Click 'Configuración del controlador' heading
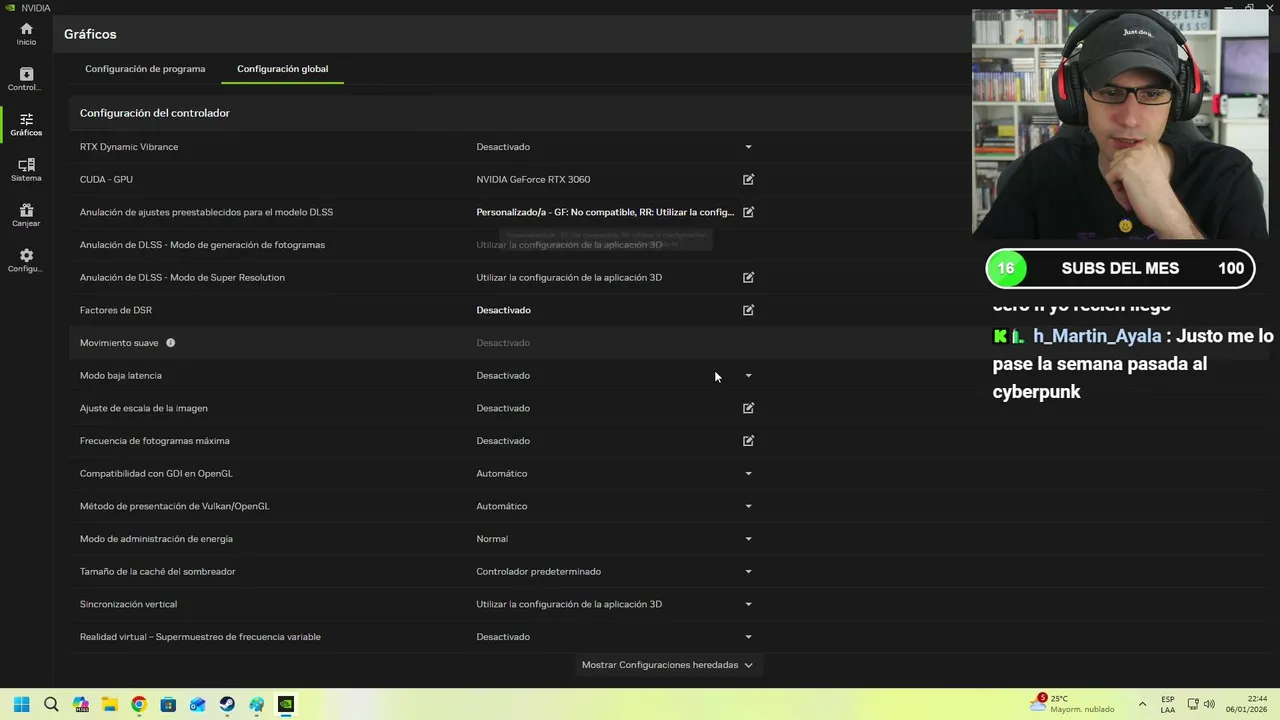Image resolution: width=1280 pixels, height=720 pixels. click(155, 113)
